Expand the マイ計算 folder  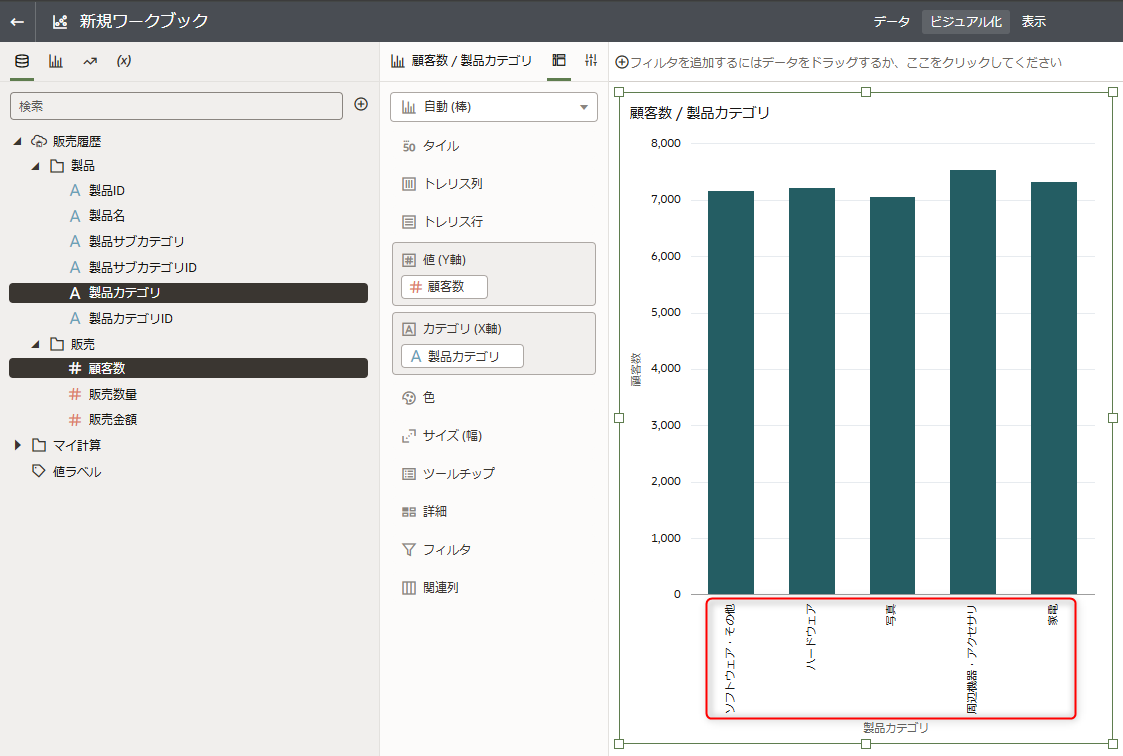coord(17,445)
